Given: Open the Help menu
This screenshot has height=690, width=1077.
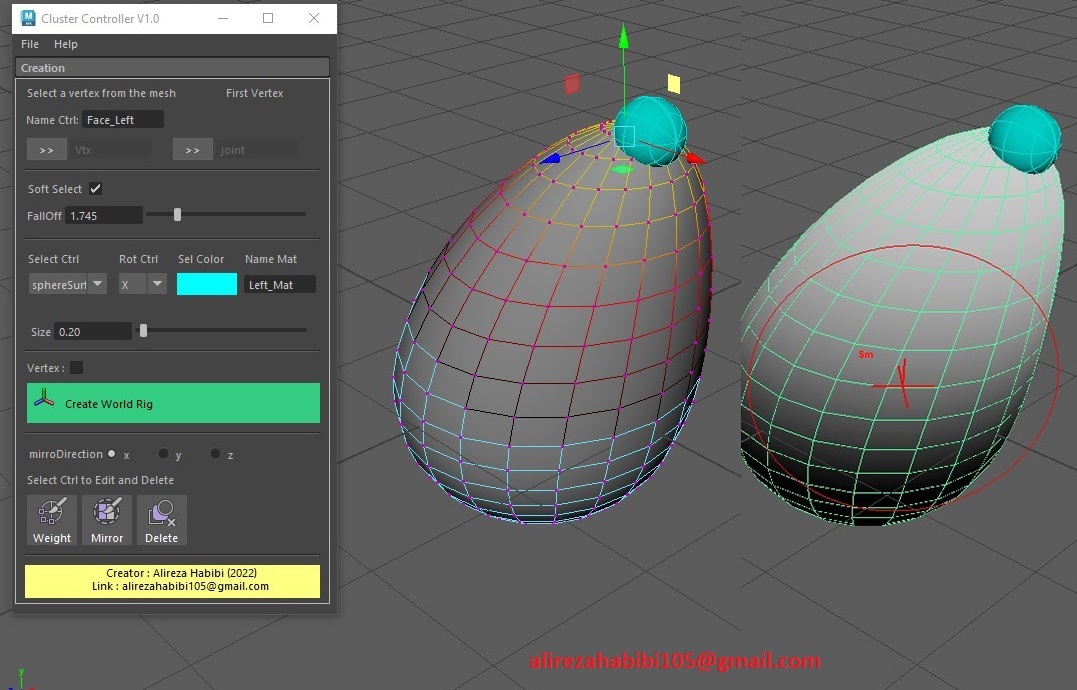Looking at the screenshot, I should tap(66, 44).
